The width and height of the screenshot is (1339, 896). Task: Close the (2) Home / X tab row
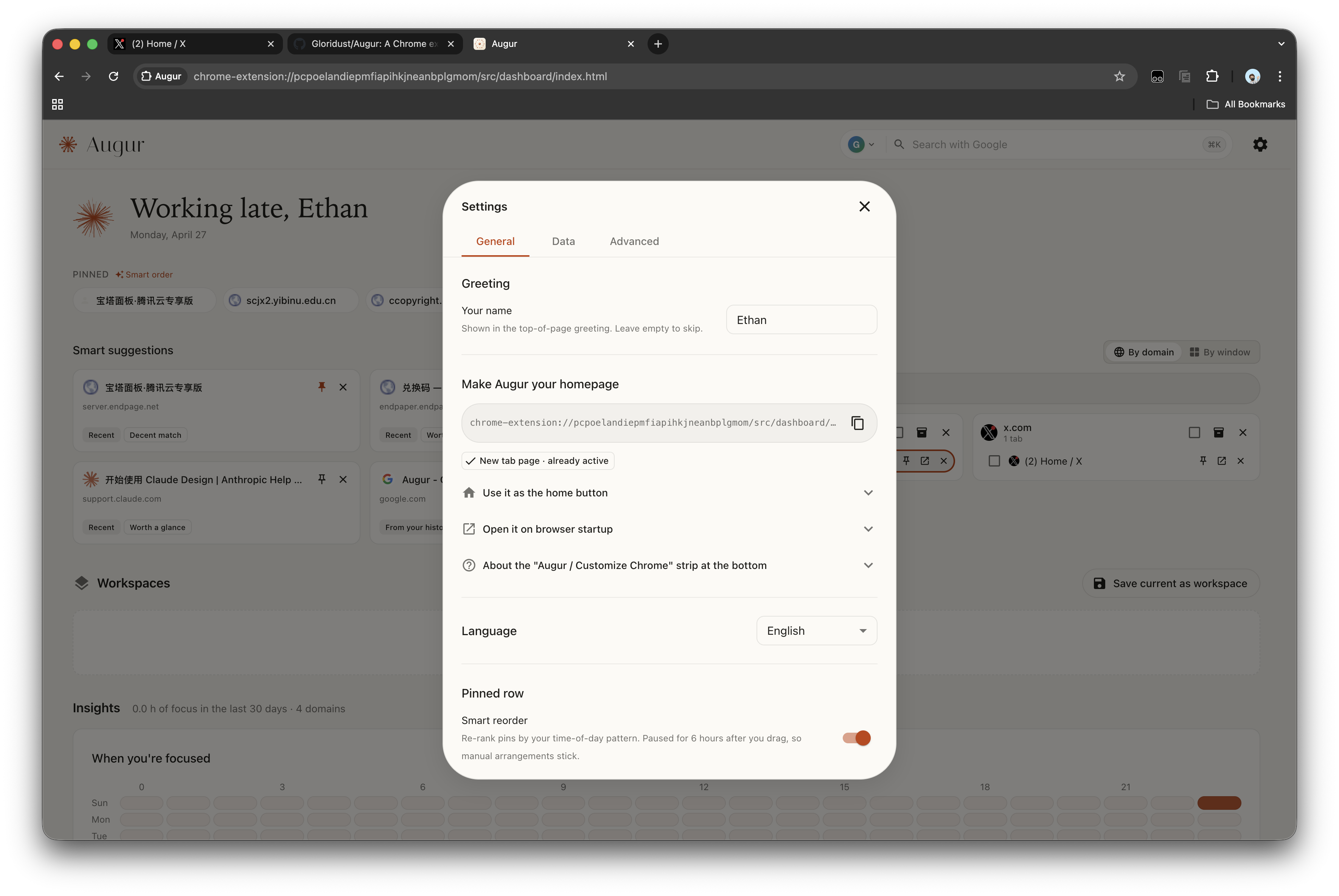pyautogui.click(x=1240, y=460)
